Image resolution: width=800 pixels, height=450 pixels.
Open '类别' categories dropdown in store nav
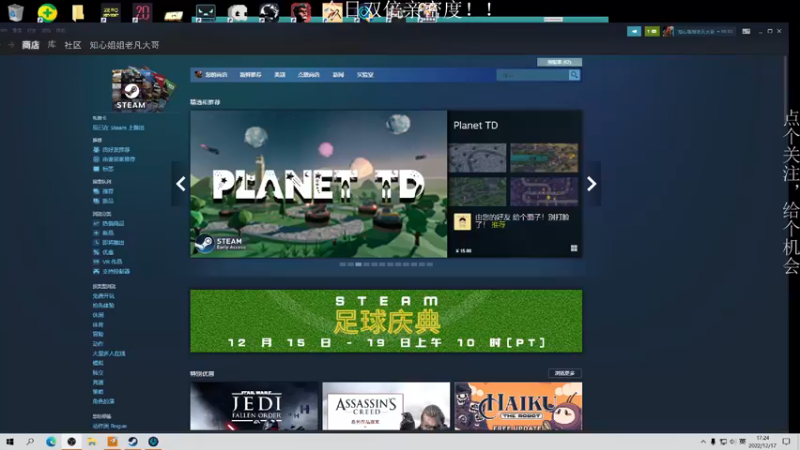[280, 75]
